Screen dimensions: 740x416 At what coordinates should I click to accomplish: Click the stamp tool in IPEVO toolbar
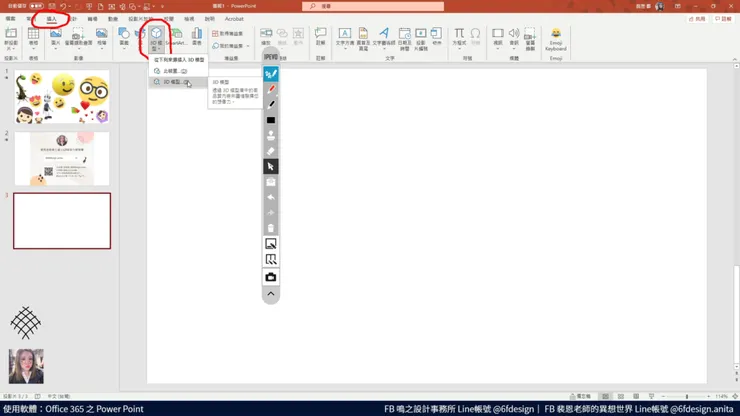[x=271, y=136]
